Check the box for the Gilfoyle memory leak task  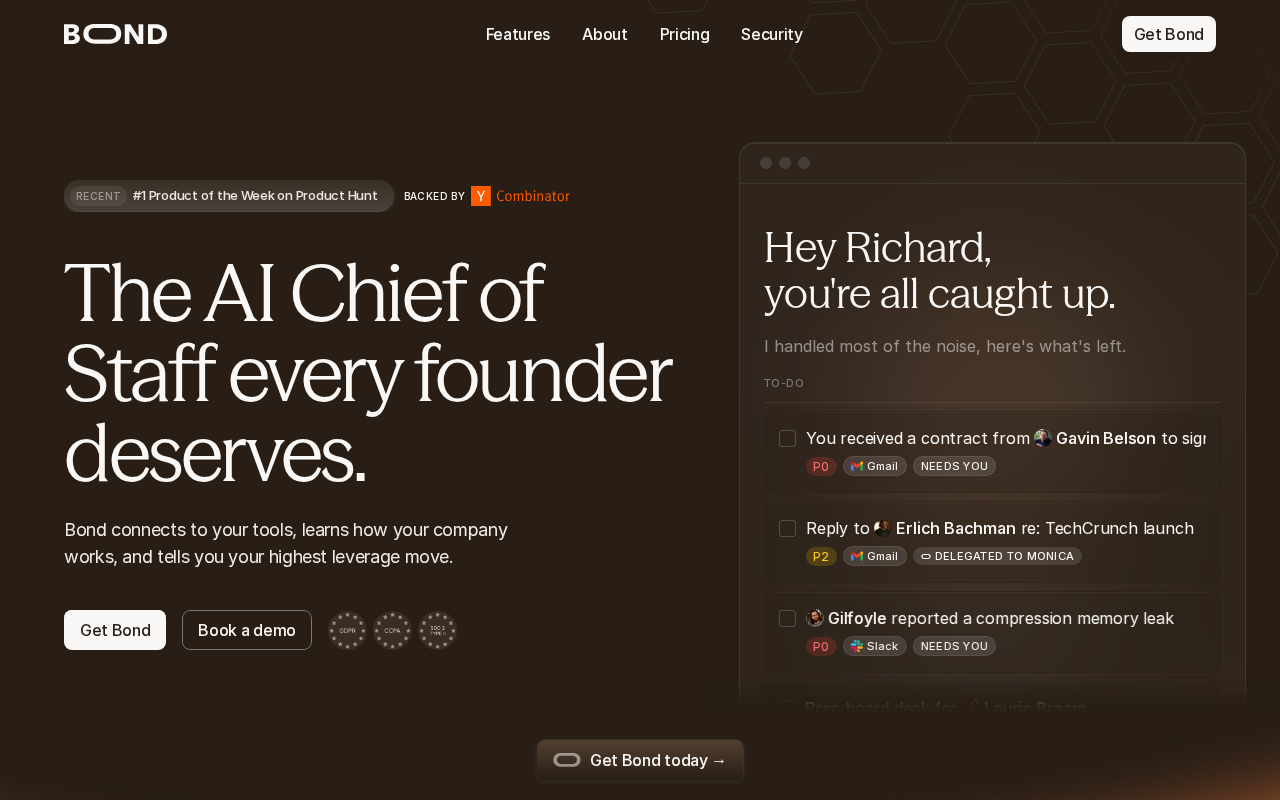coord(788,618)
